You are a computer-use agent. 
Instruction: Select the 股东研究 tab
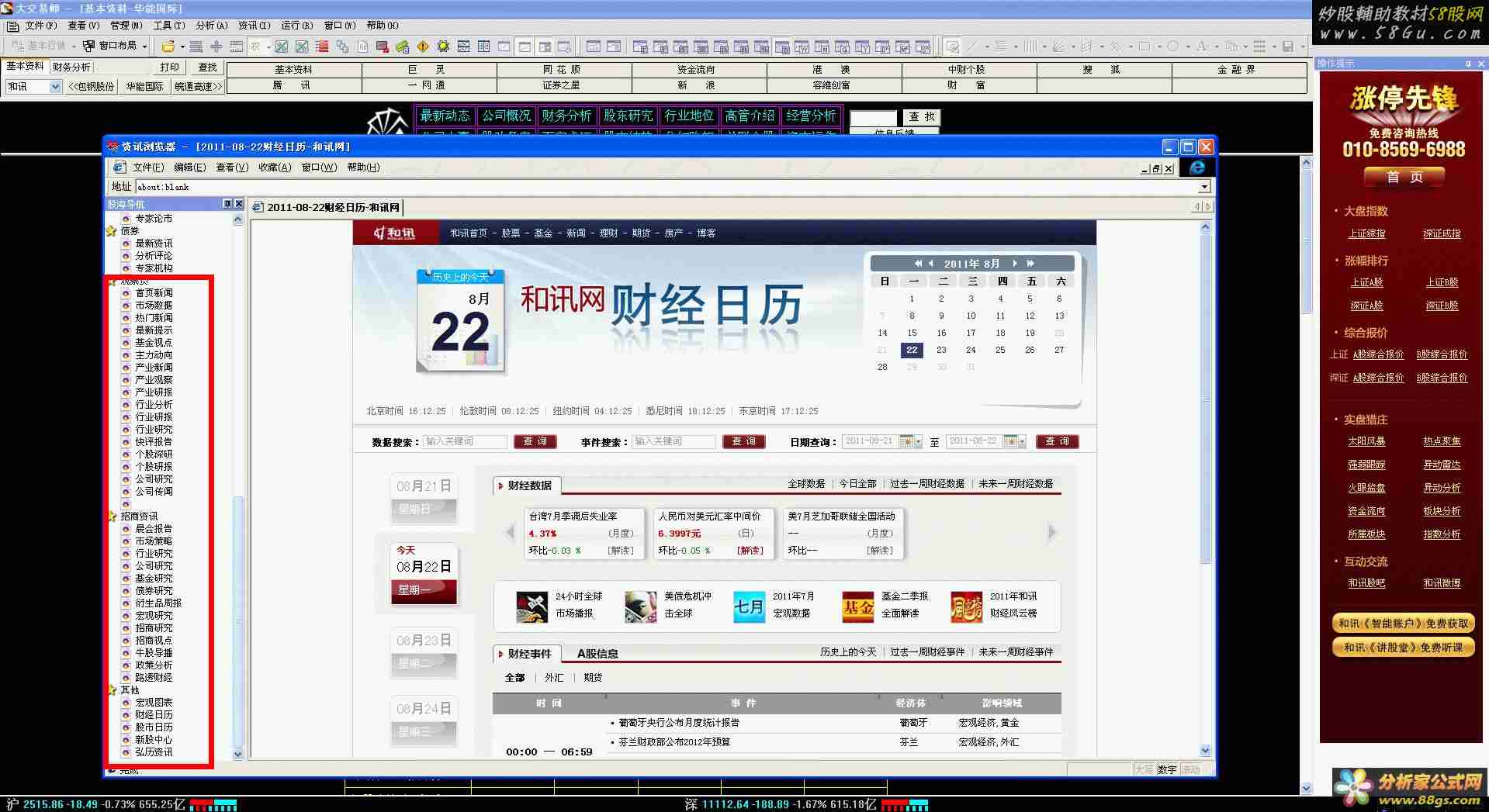pyautogui.click(x=628, y=116)
